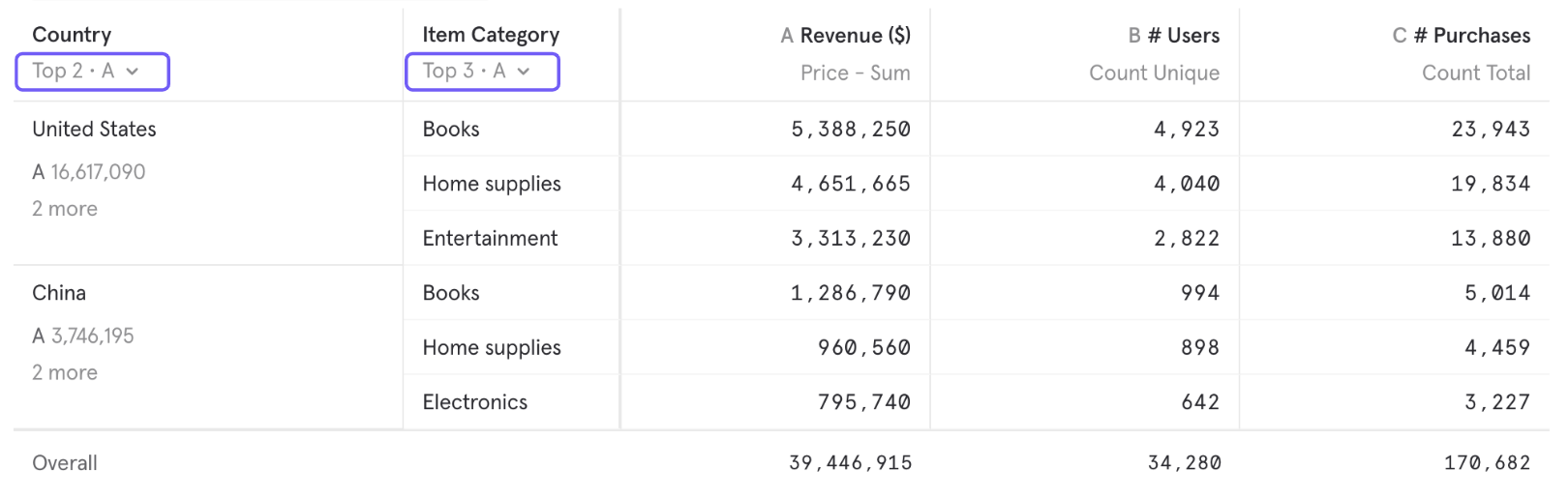Click Electronics category row

point(475,402)
